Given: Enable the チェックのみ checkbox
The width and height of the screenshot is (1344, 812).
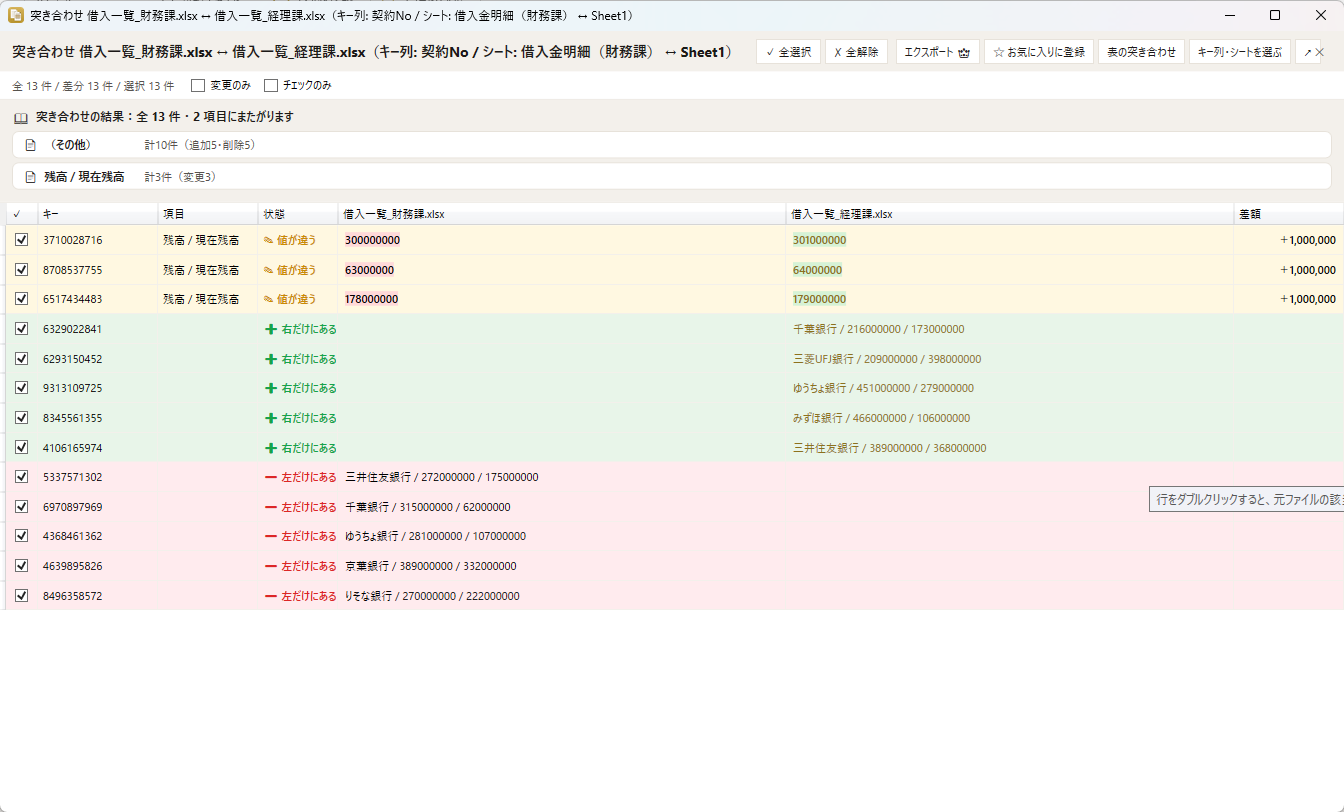Looking at the screenshot, I should pyautogui.click(x=270, y=86).
